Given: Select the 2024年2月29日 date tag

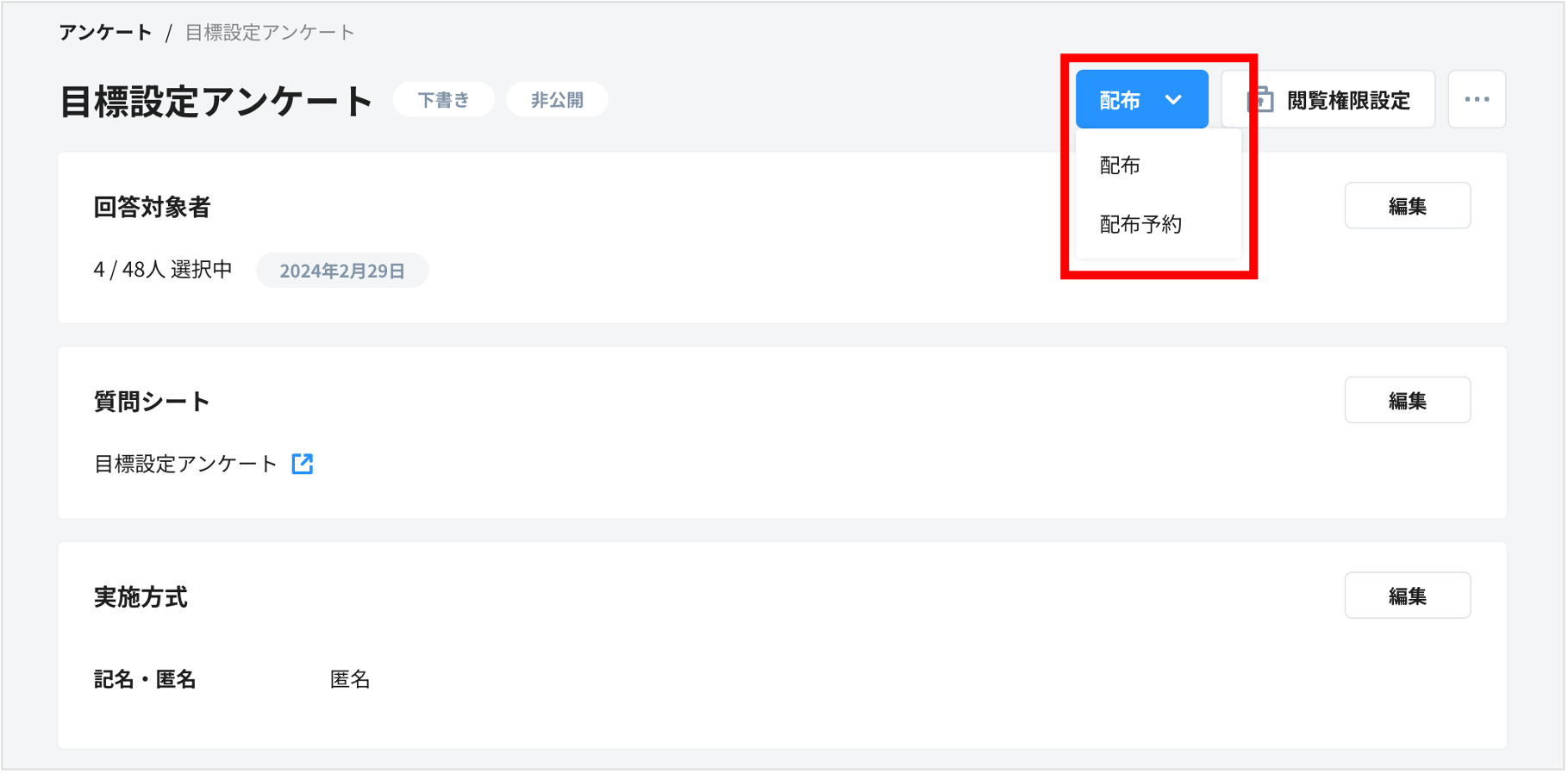Looking at the screenshot, I should tap(342, 271).
